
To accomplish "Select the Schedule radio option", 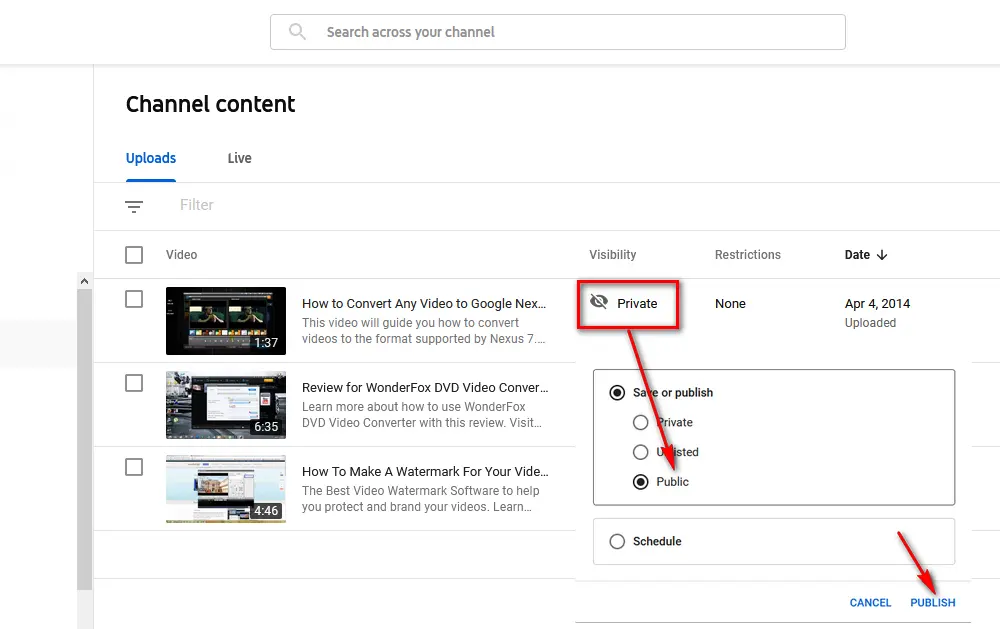I will click(x=617, y=542).
